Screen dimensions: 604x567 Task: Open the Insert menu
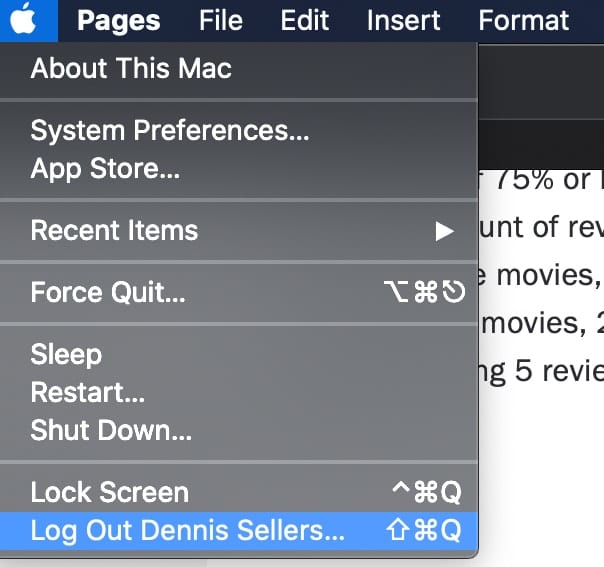[404, 20]
